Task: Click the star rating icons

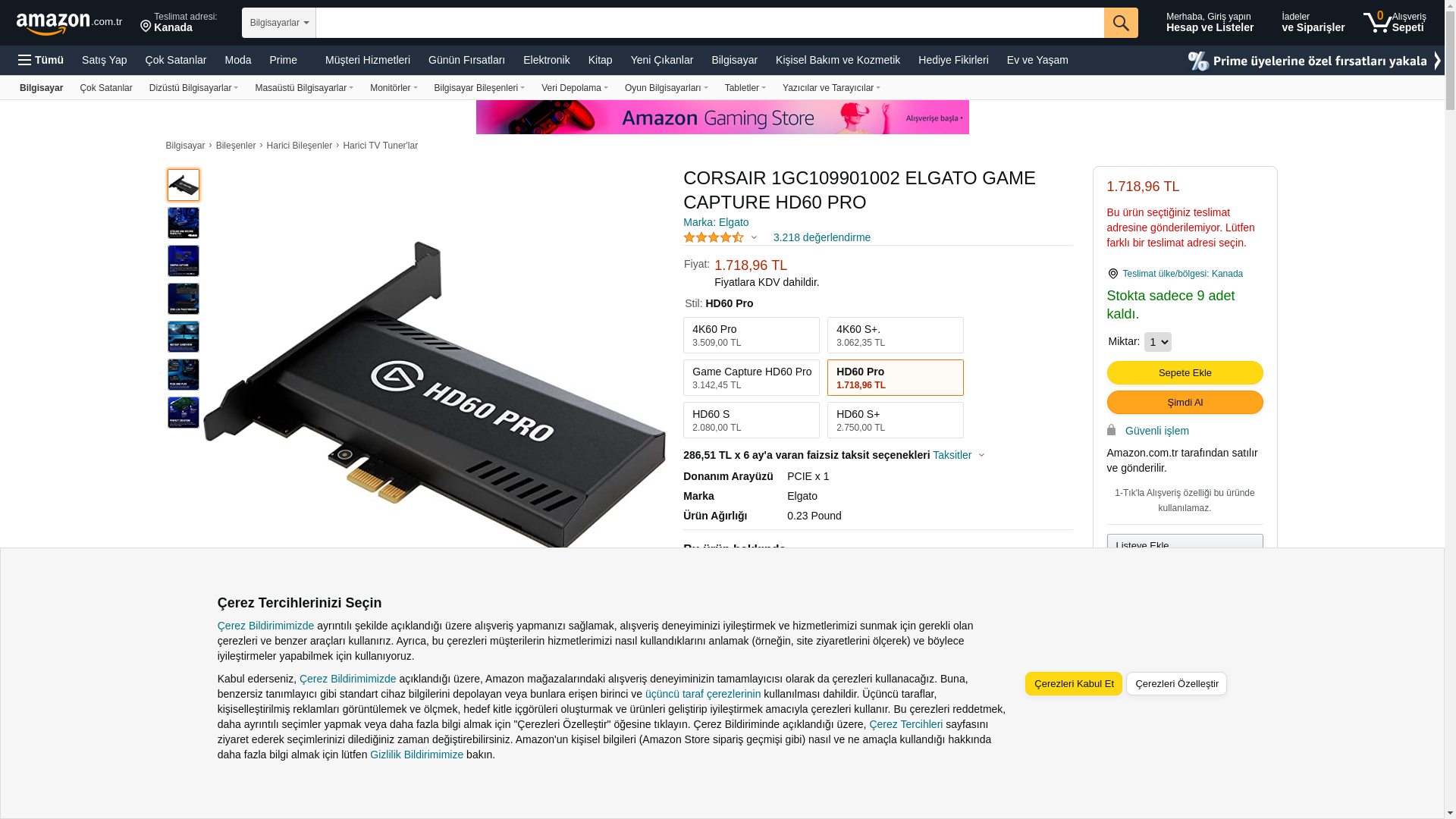Action: [713, 237]
